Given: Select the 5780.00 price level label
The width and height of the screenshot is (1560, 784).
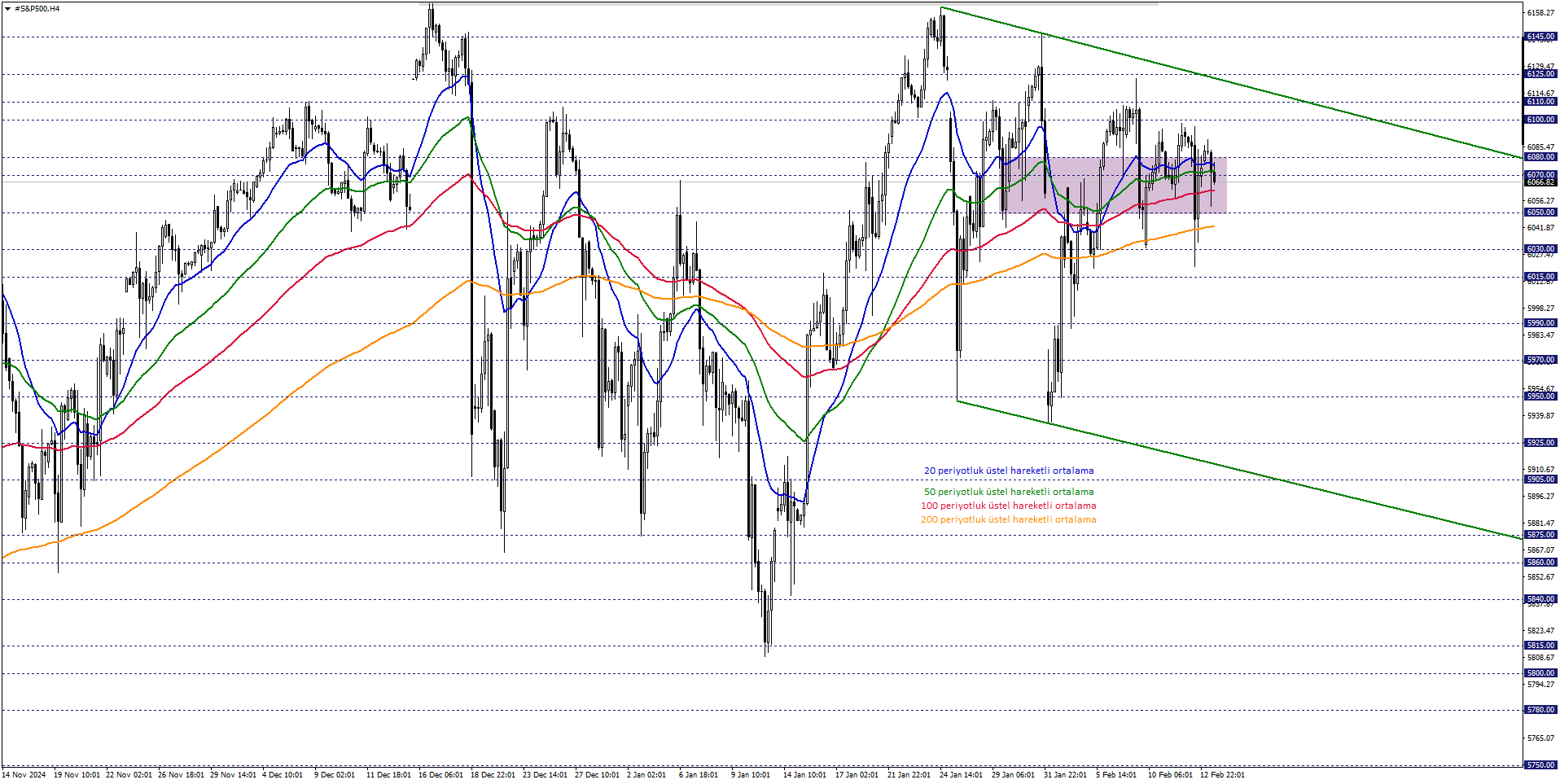Looking at the screenshot, I should tap(1540, 710).
